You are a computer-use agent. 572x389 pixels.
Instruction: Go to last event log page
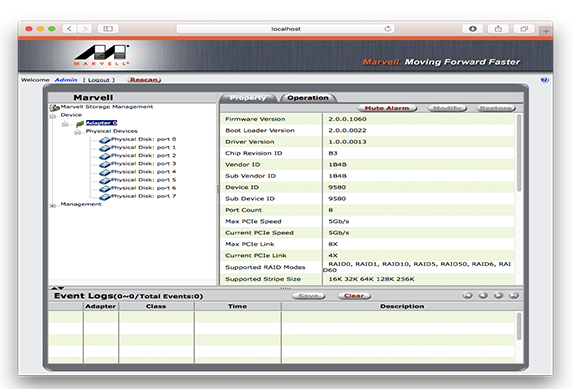pos(514,295)
